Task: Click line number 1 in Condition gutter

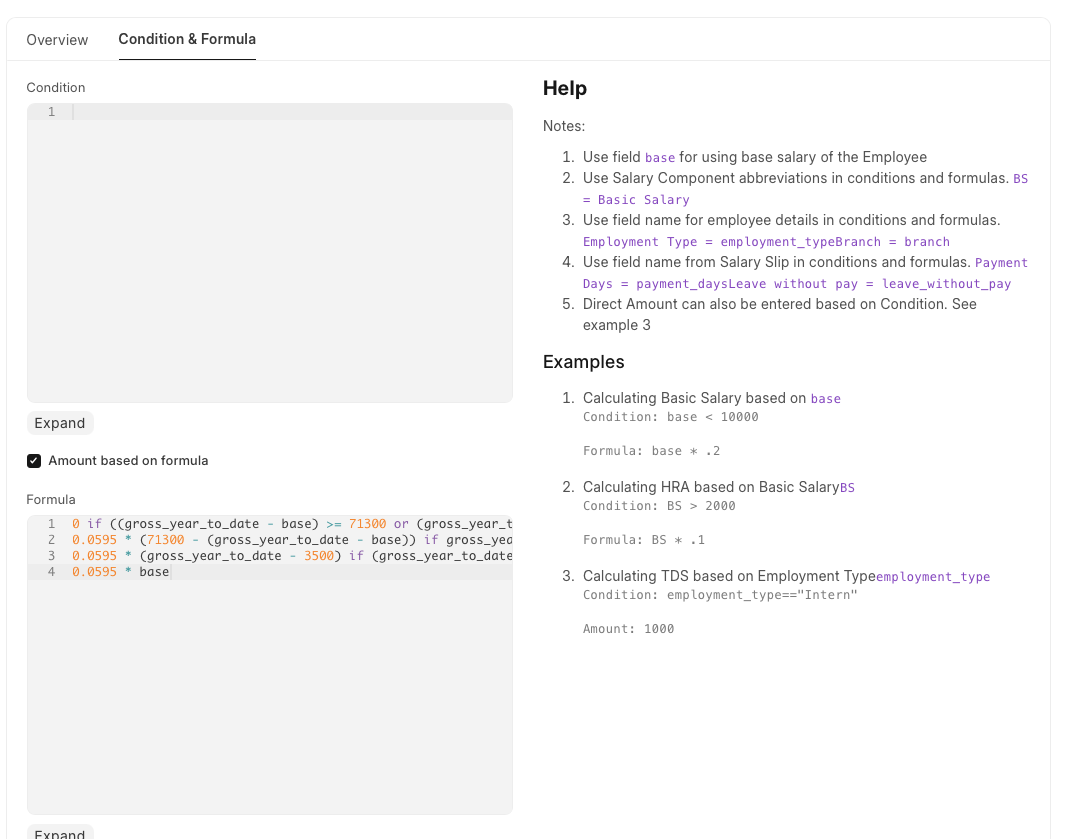Action: (52, 112)
